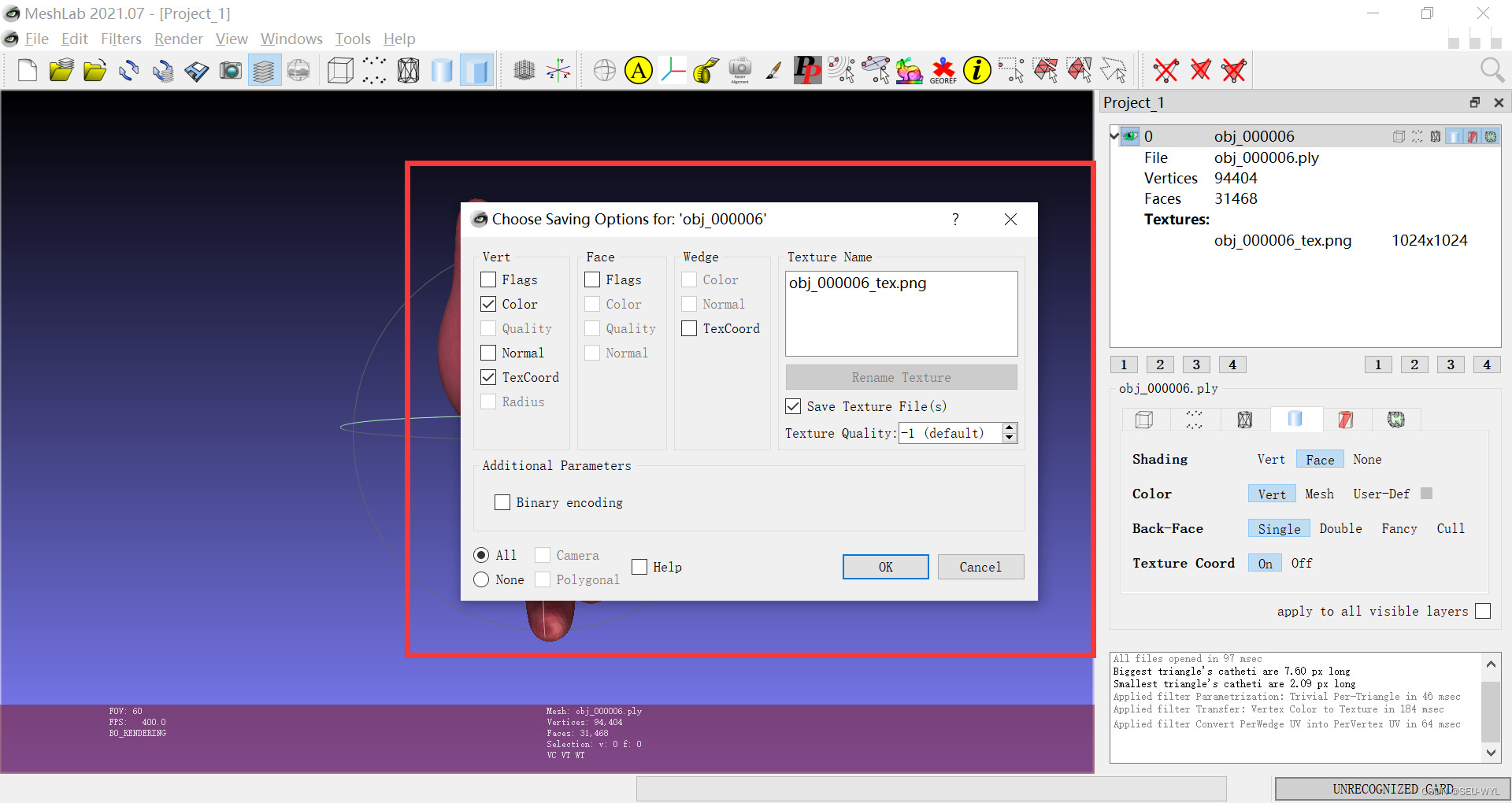1512x803 pixels.
Task: Select the Z-painting paintbrush tool
Action: pyautogui.click(x=774, y=71)
